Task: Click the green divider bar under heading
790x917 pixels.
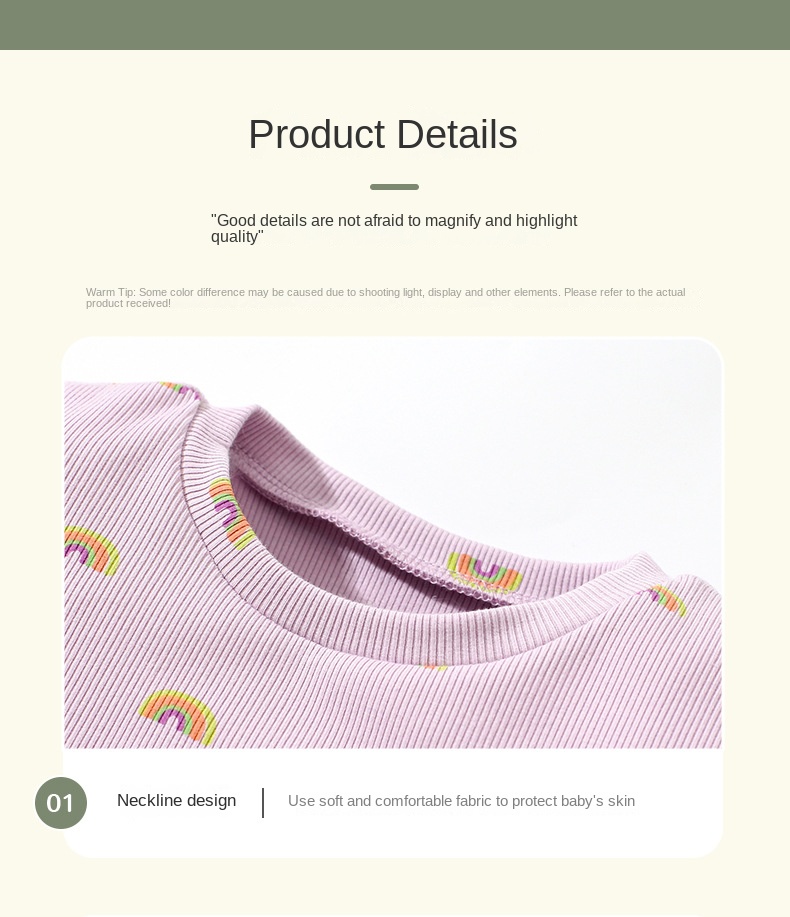Action: (x=394, y=187)
